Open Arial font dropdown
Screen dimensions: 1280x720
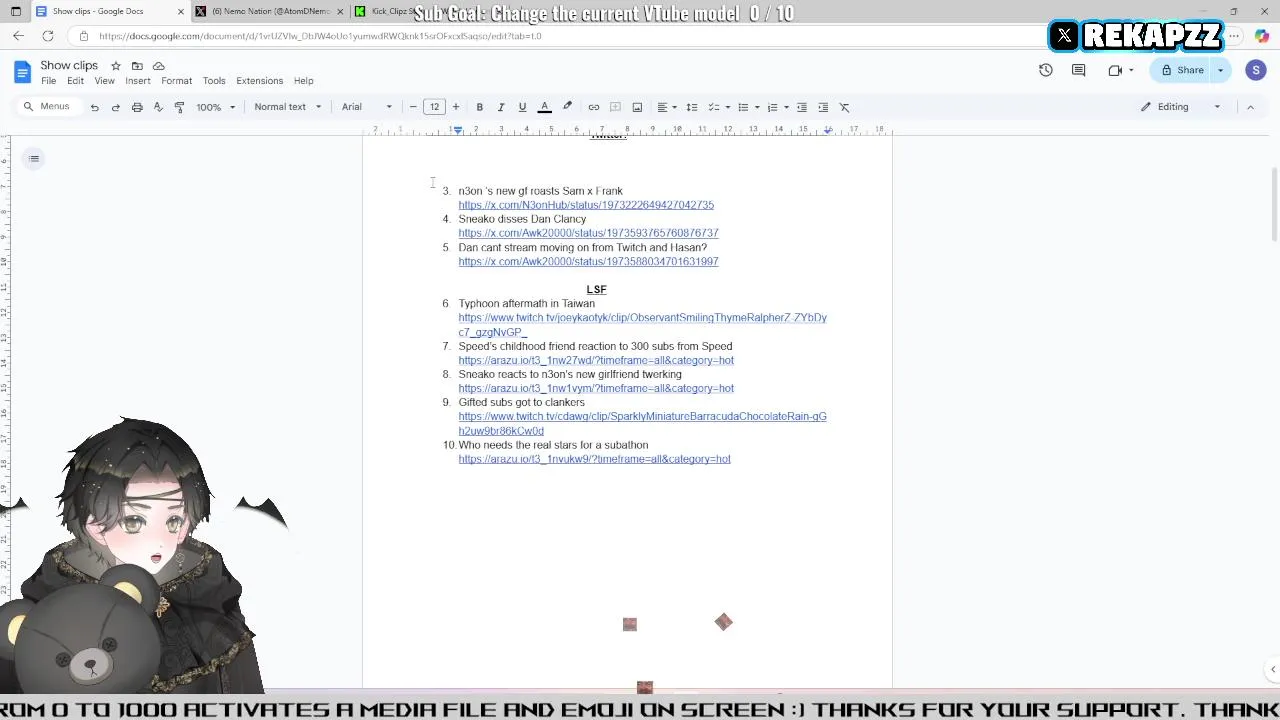pos(367,107)
